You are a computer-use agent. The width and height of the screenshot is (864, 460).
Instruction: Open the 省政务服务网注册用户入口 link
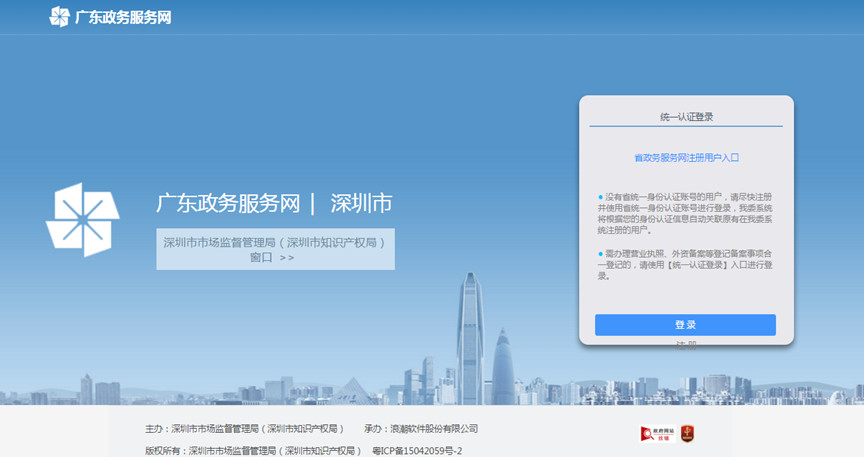[x=686, y=158]
